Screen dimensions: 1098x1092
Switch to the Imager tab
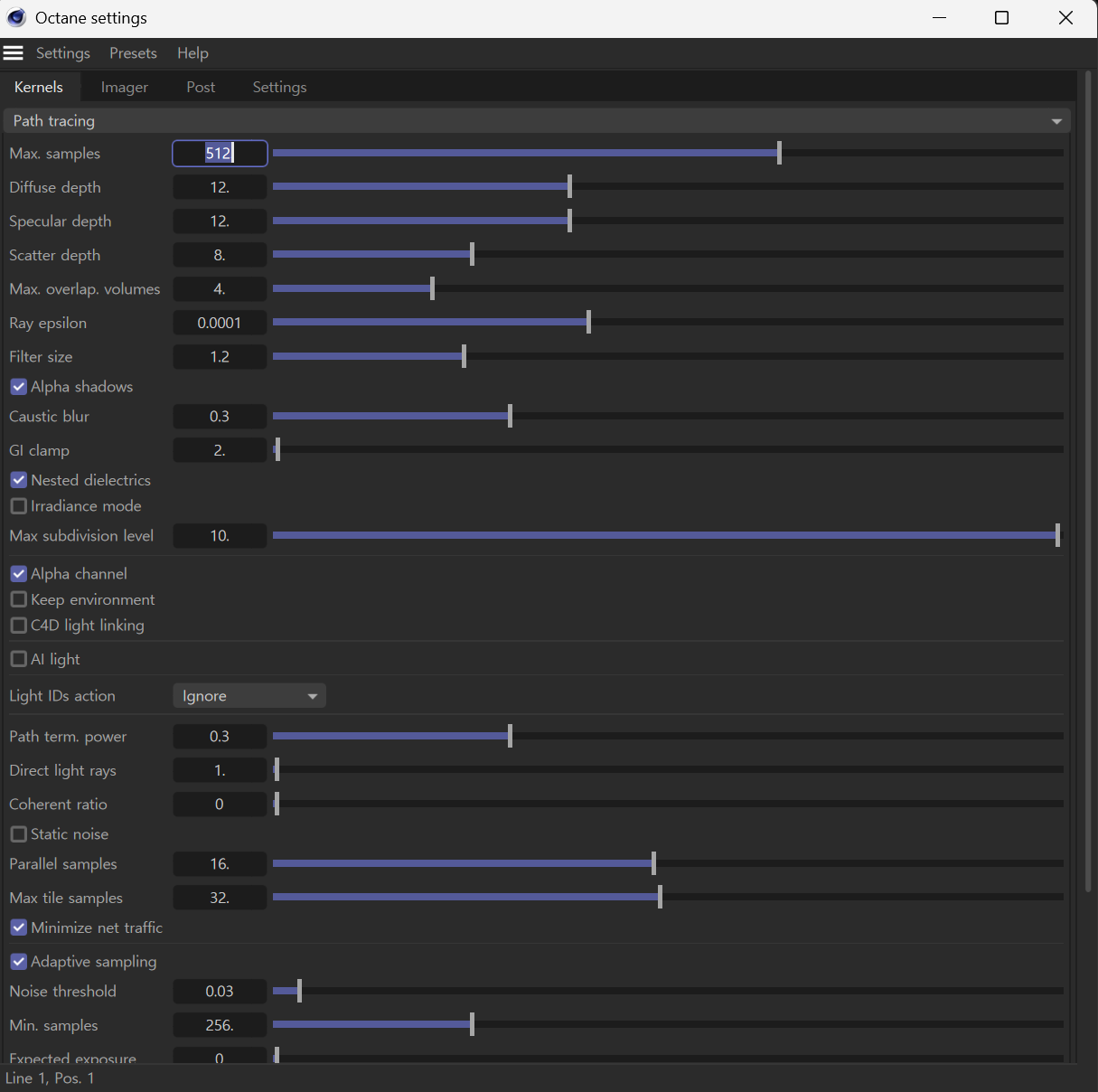coord(125,87)
